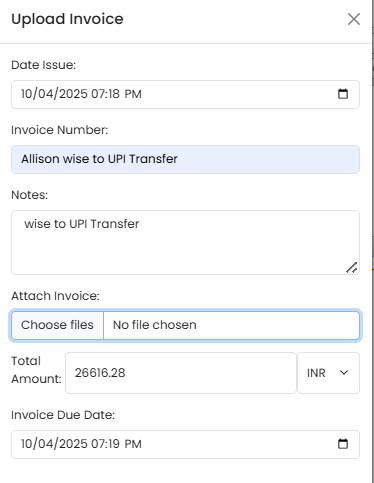
Task: Click the Invoice Number label
Action: point(60,130)
